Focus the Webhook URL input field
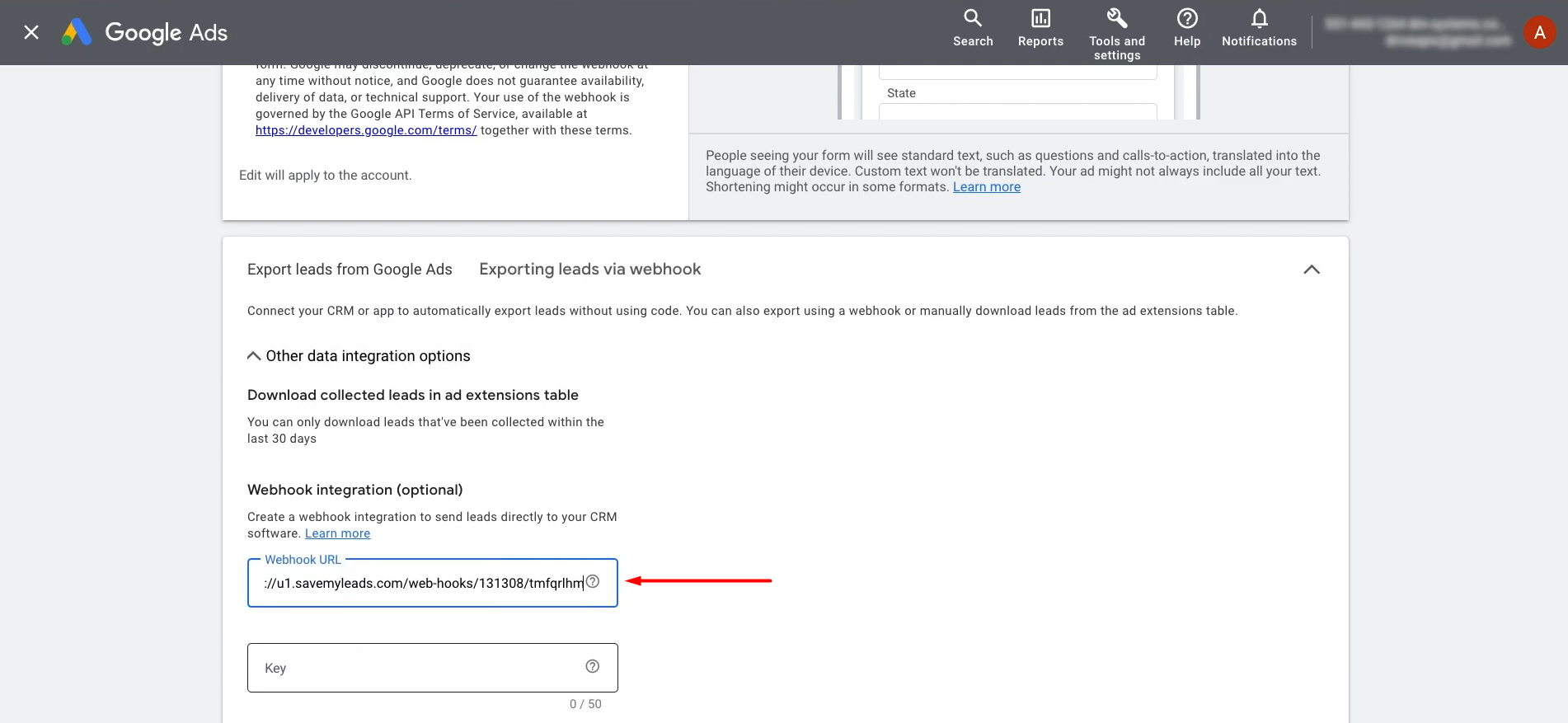Image resolution: width=1568 pixels, height=723 pixels. [420, 584]
